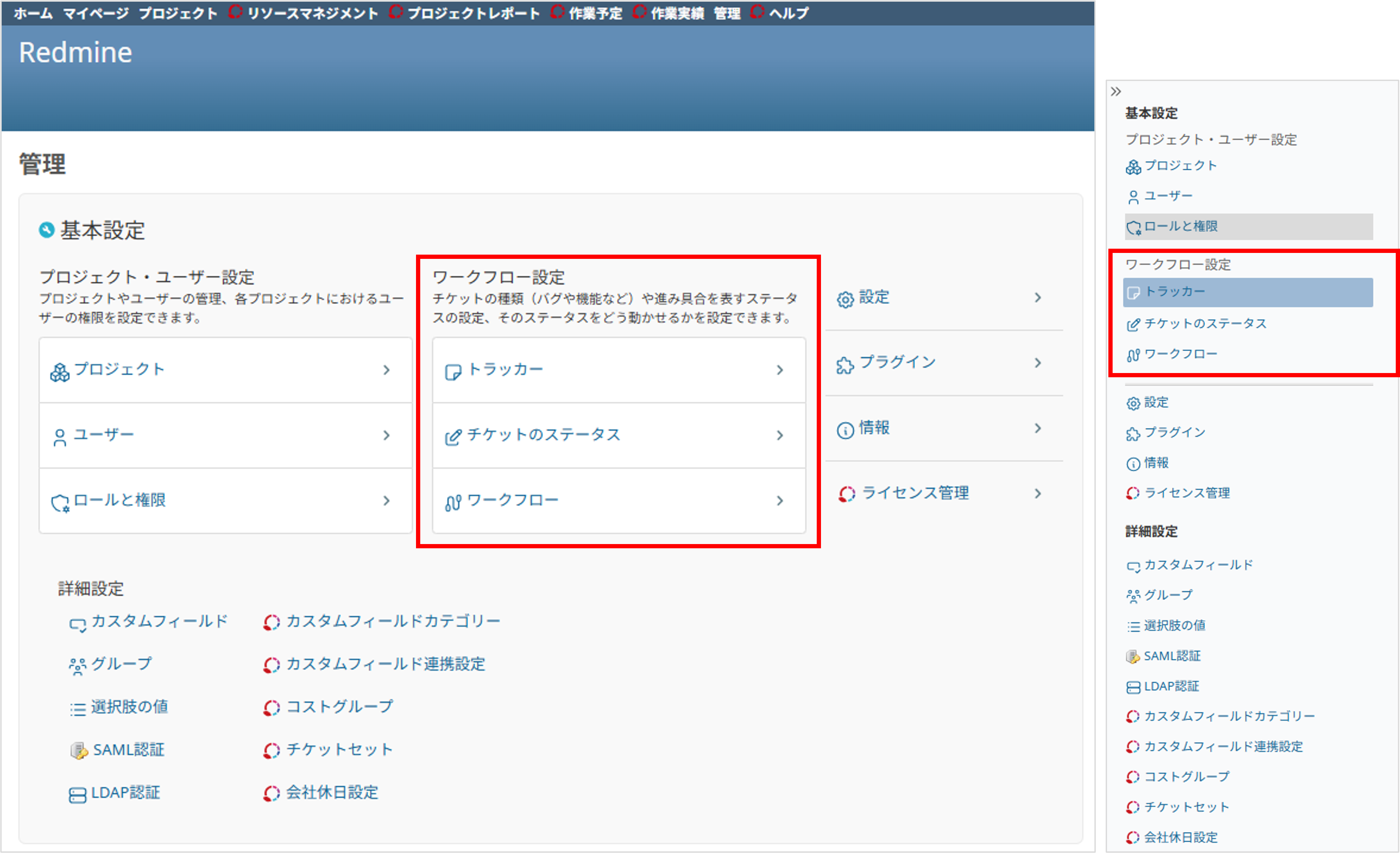Open sidebar LDAP認証 link
Image resolution: width=1400 pixels, height=853 pixels.
pyautogui.click(x=1172, y=686)
